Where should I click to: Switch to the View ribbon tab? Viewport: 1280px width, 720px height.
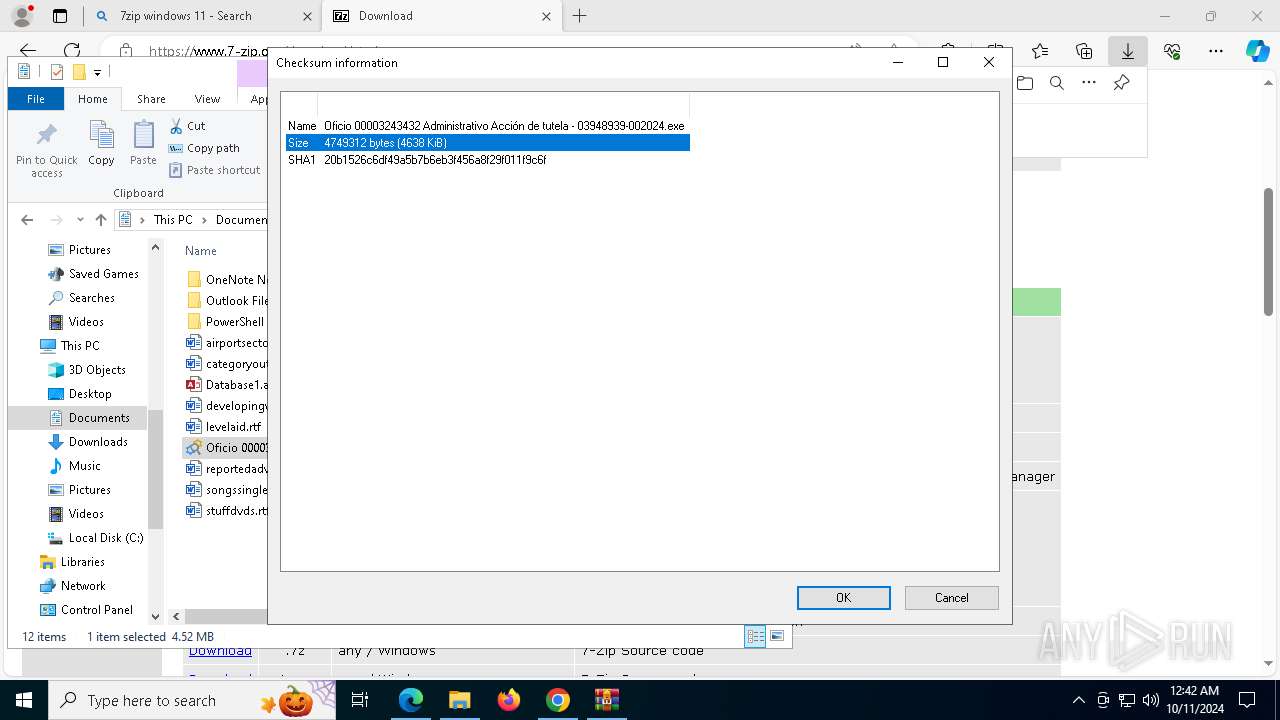point(207,99)
